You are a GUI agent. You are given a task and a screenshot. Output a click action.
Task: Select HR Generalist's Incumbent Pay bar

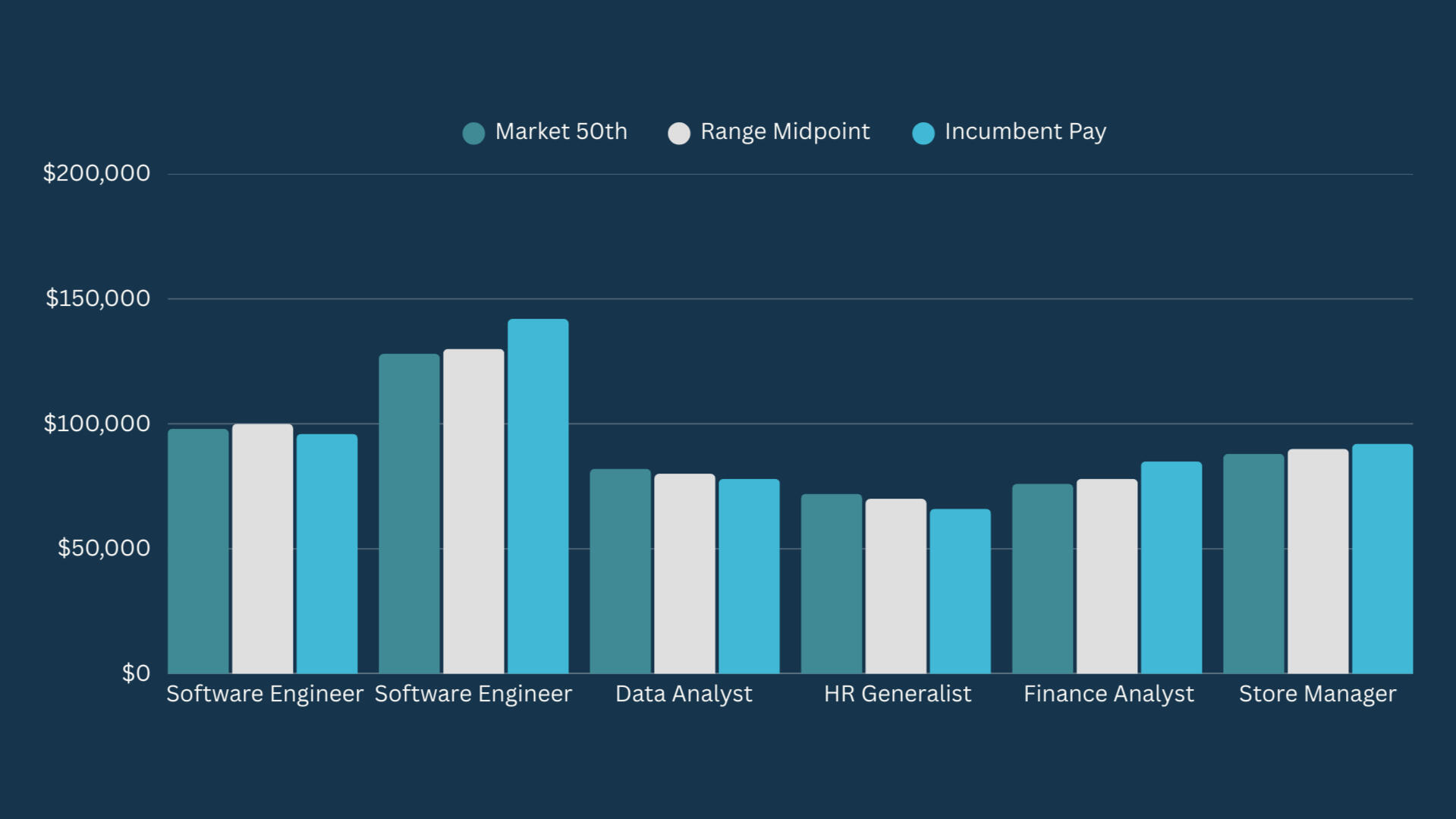click(960, 591)
